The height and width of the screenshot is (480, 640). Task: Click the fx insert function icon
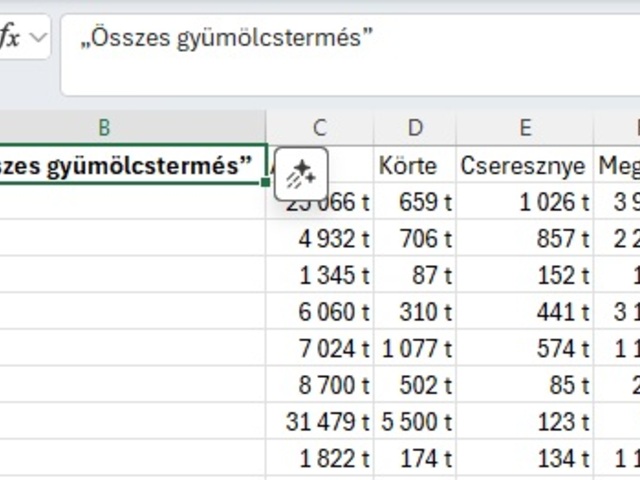point(10,38)
